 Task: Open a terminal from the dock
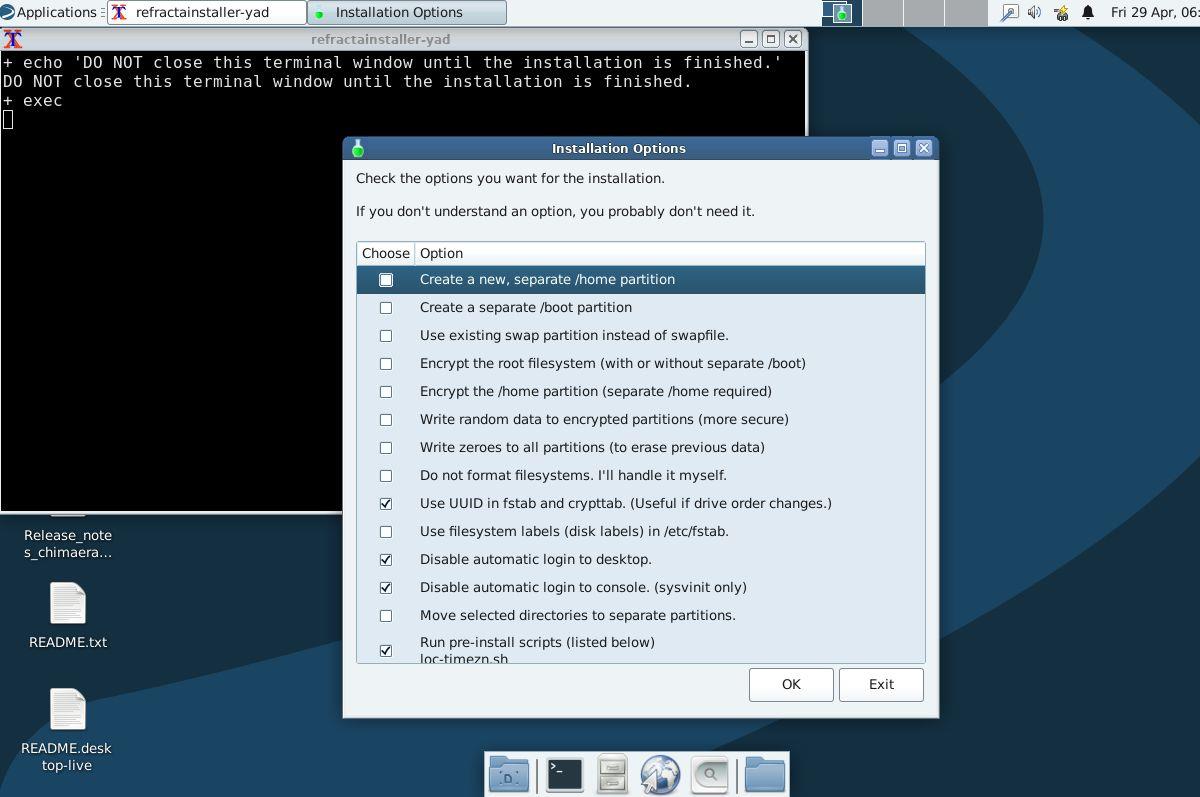click(563, 774)
